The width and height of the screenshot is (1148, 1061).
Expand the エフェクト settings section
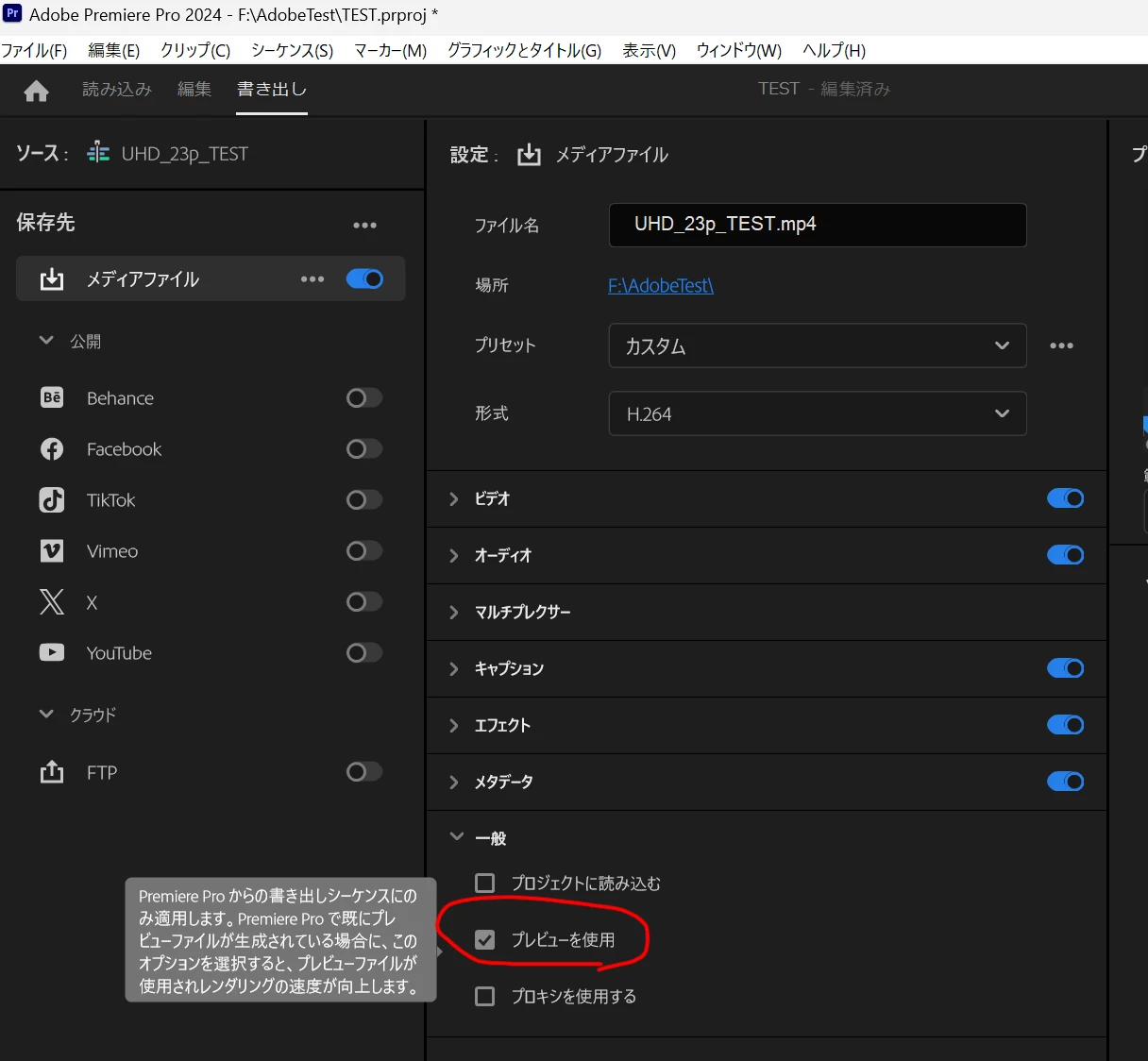point(454,726)
